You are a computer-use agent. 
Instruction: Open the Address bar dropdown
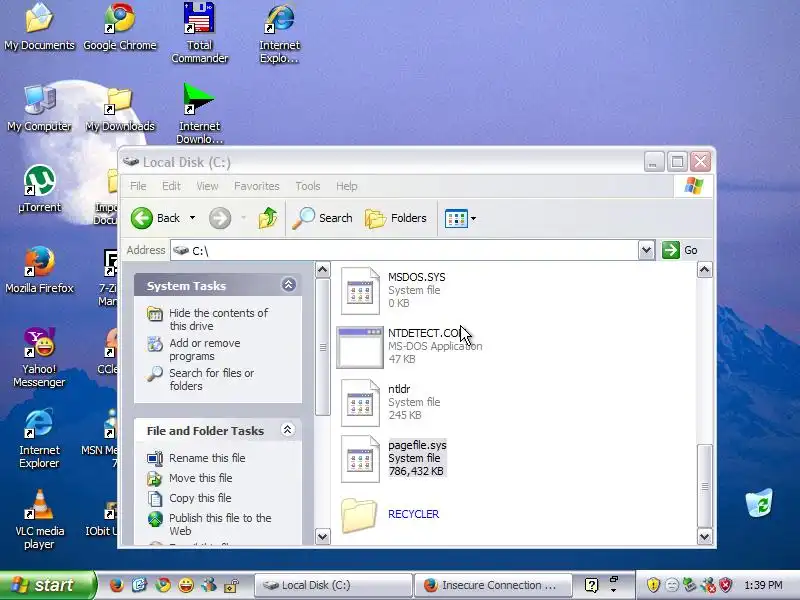(646, 250)
